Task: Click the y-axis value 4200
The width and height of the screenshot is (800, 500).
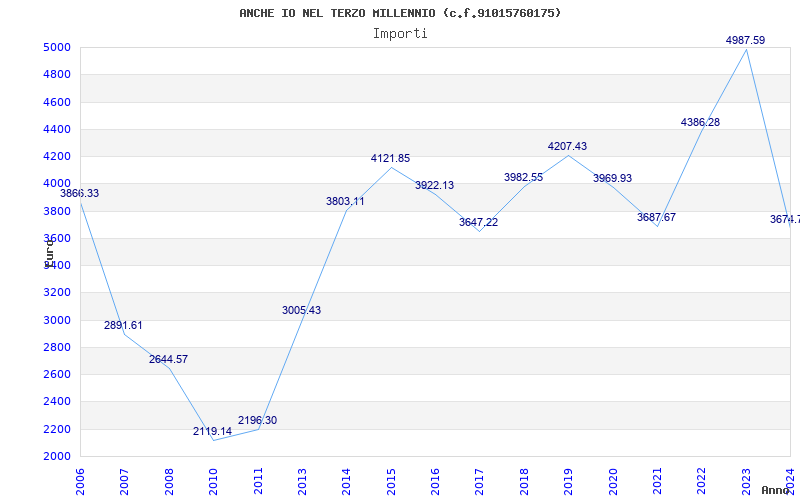Action: click(57, 156)
